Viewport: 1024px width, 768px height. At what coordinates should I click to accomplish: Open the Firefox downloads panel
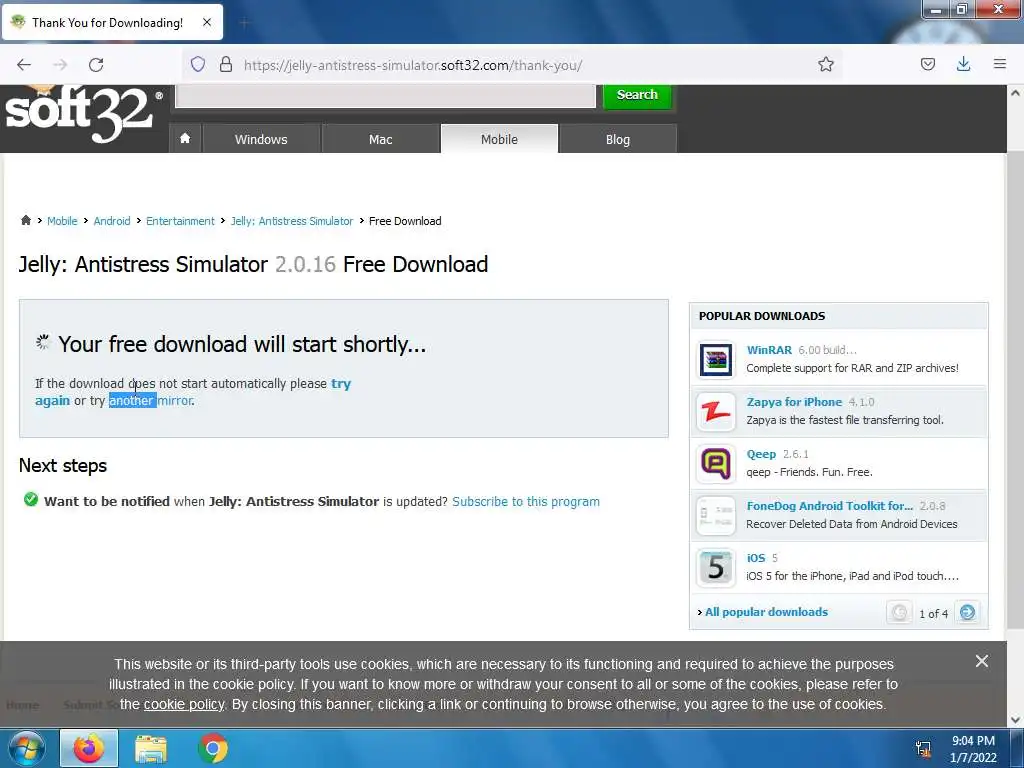point(963,64)
